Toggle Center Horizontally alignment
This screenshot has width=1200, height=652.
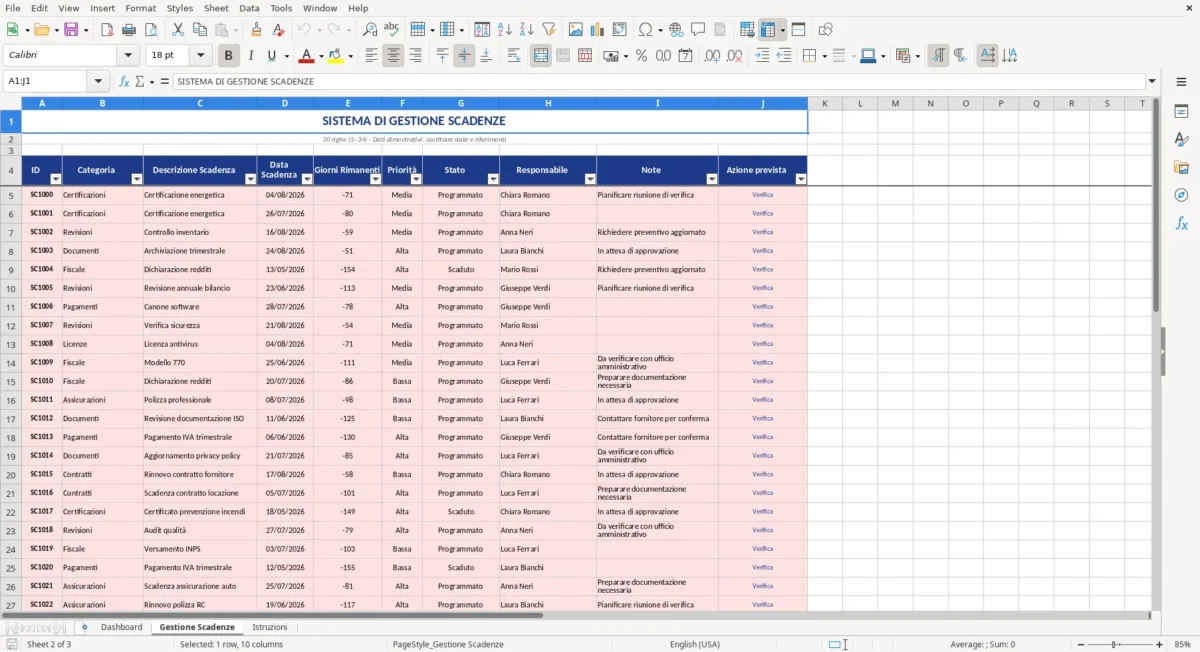click(393, 56)
